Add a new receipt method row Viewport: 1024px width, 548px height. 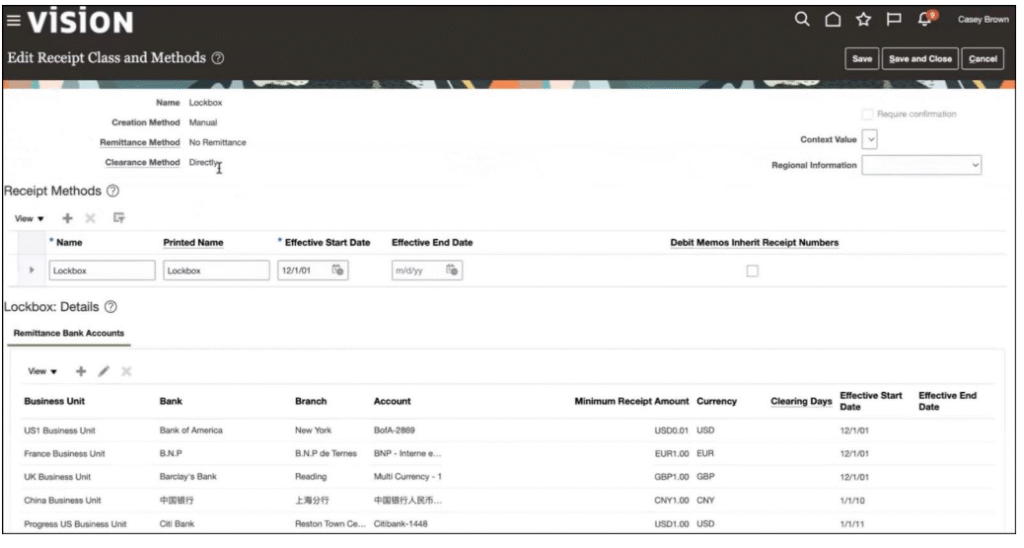coord(68,217)
